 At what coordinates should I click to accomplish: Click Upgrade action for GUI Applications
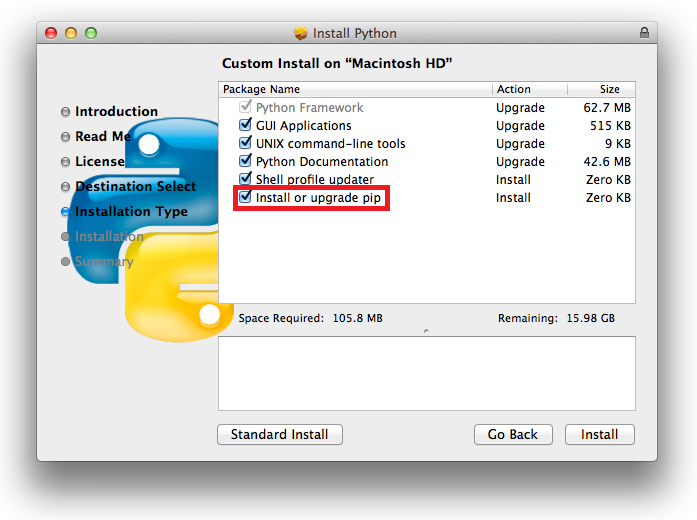point(520,126)
